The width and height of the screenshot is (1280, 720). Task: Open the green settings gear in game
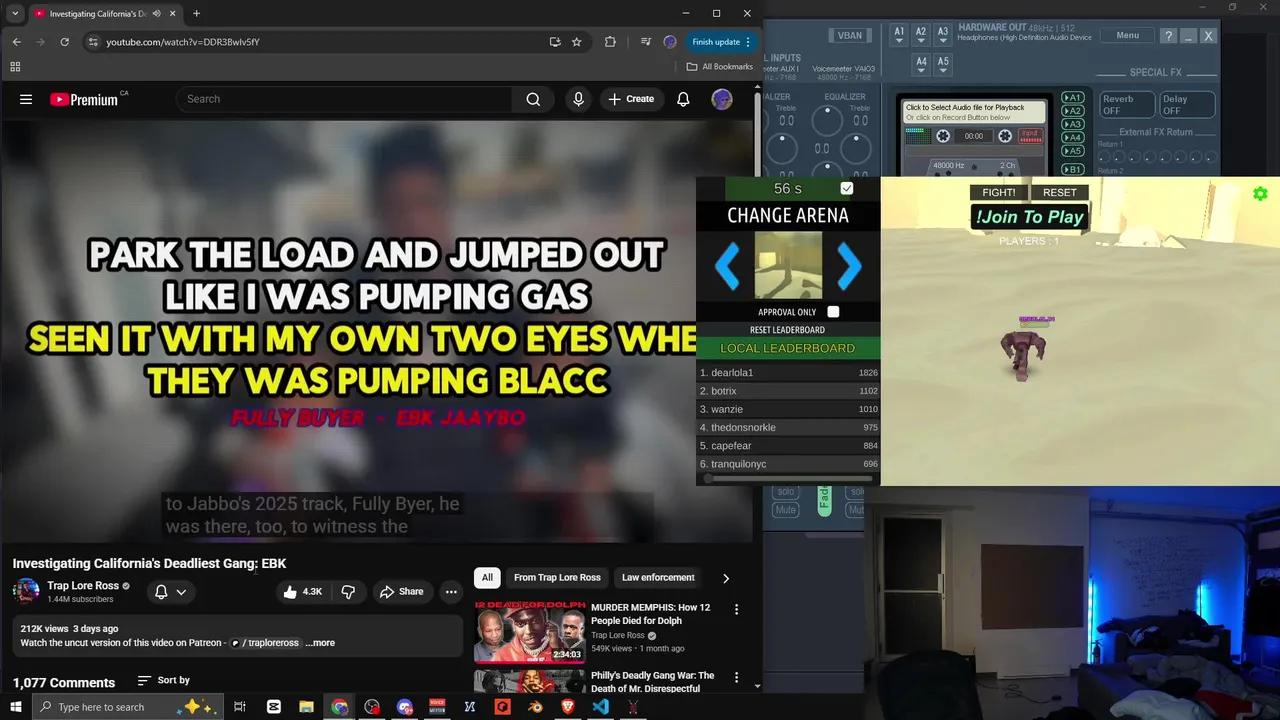(1260, 194)
